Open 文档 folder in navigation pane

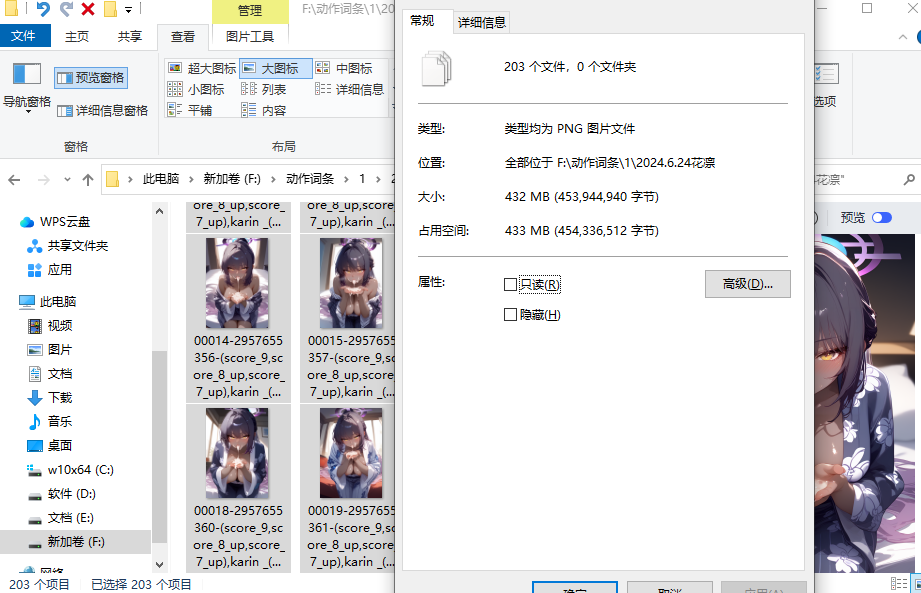[x=50, y=374]
